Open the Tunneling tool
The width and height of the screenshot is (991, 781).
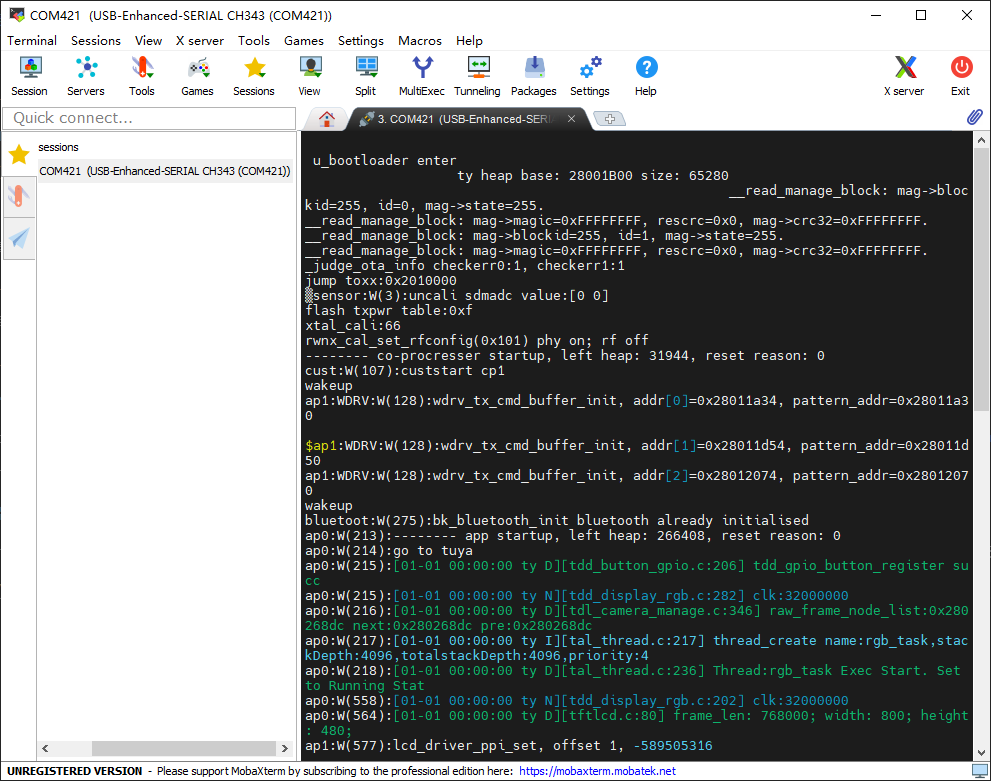click(477, 76)
